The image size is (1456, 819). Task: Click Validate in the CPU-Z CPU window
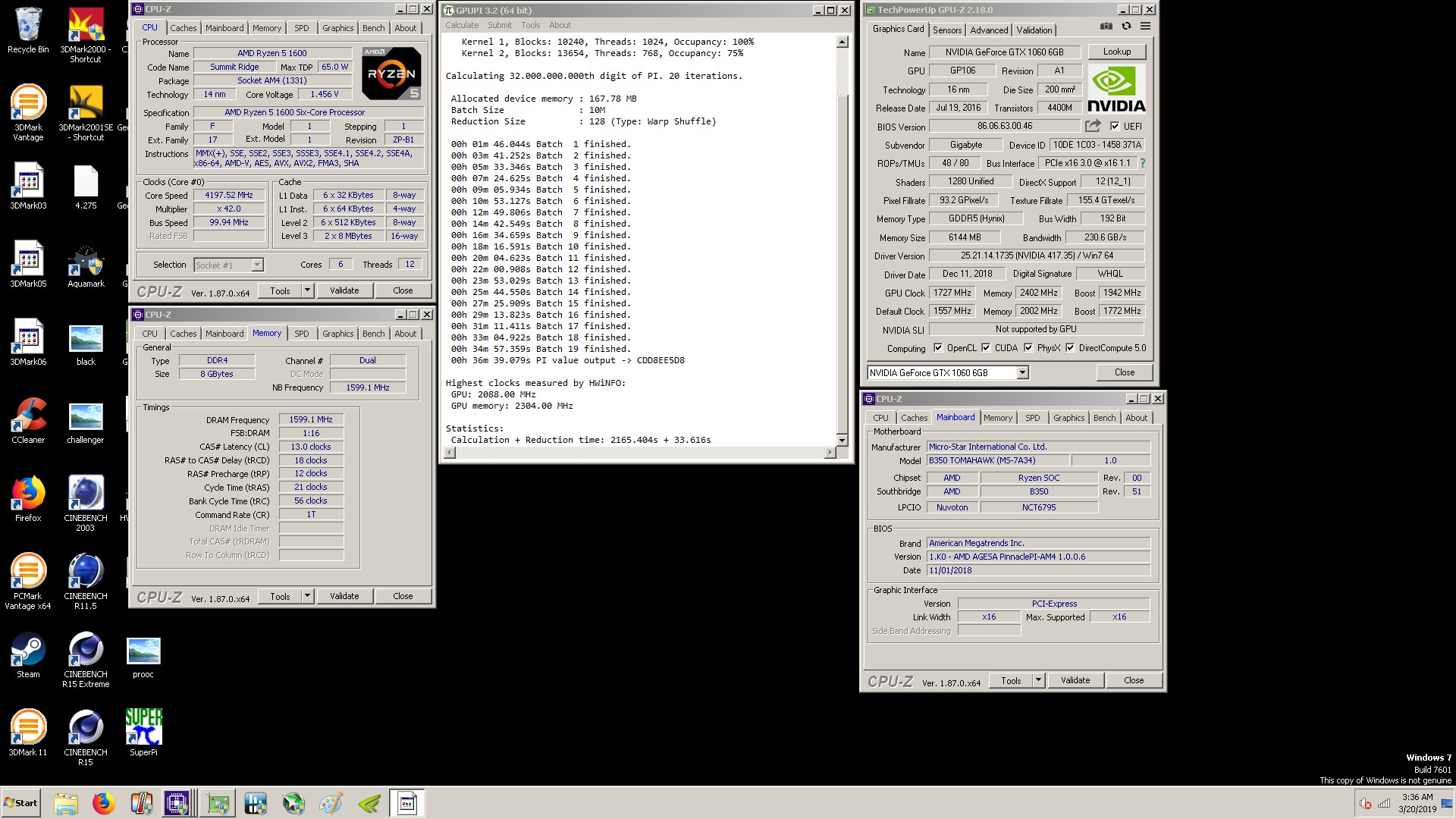tap(344, 290)
